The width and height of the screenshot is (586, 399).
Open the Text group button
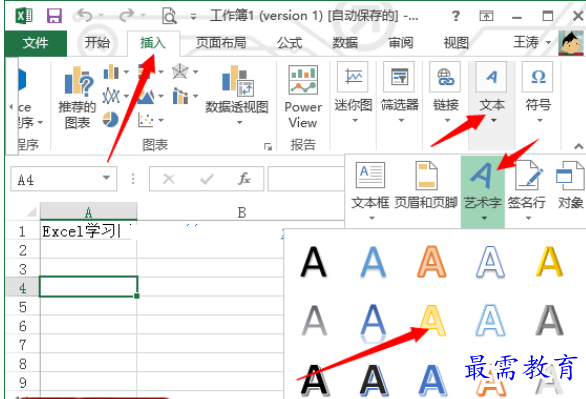[x=492, y=93]
